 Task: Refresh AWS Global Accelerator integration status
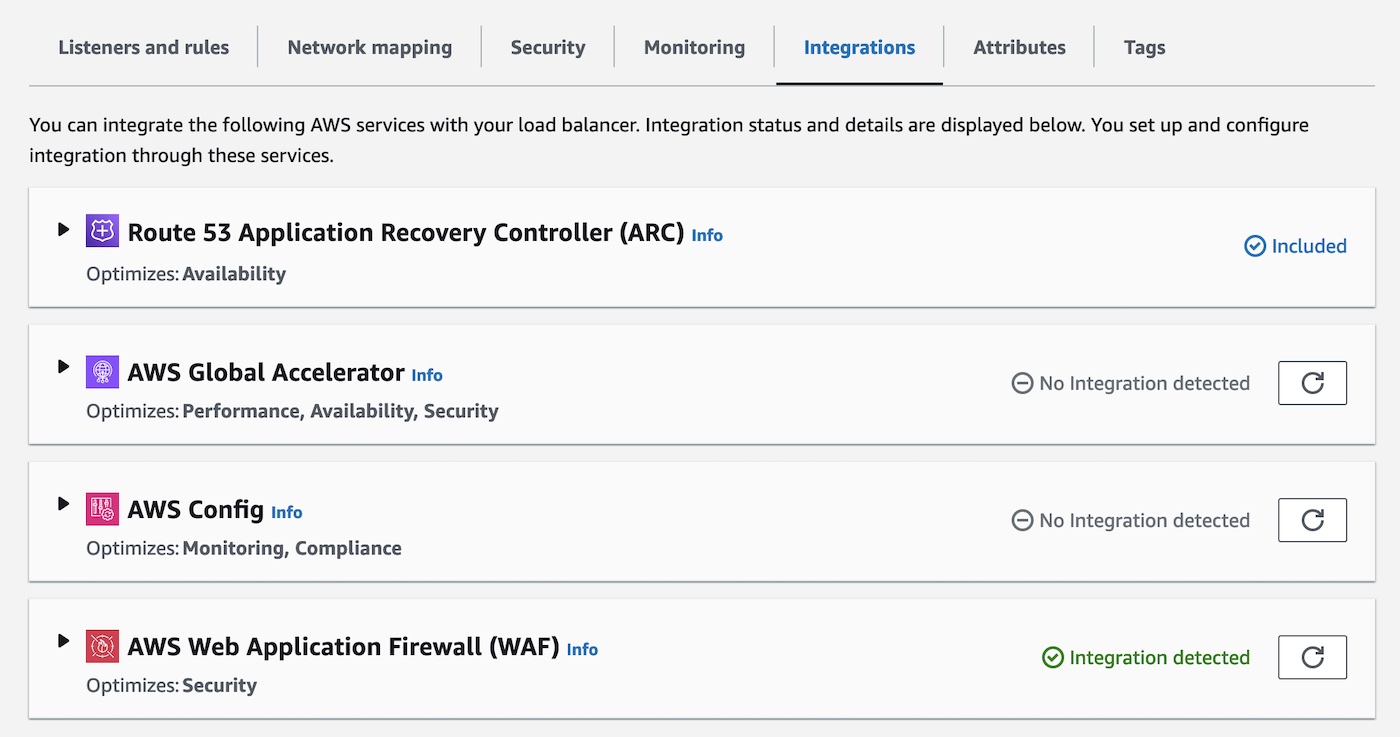tap(1312, 383)
